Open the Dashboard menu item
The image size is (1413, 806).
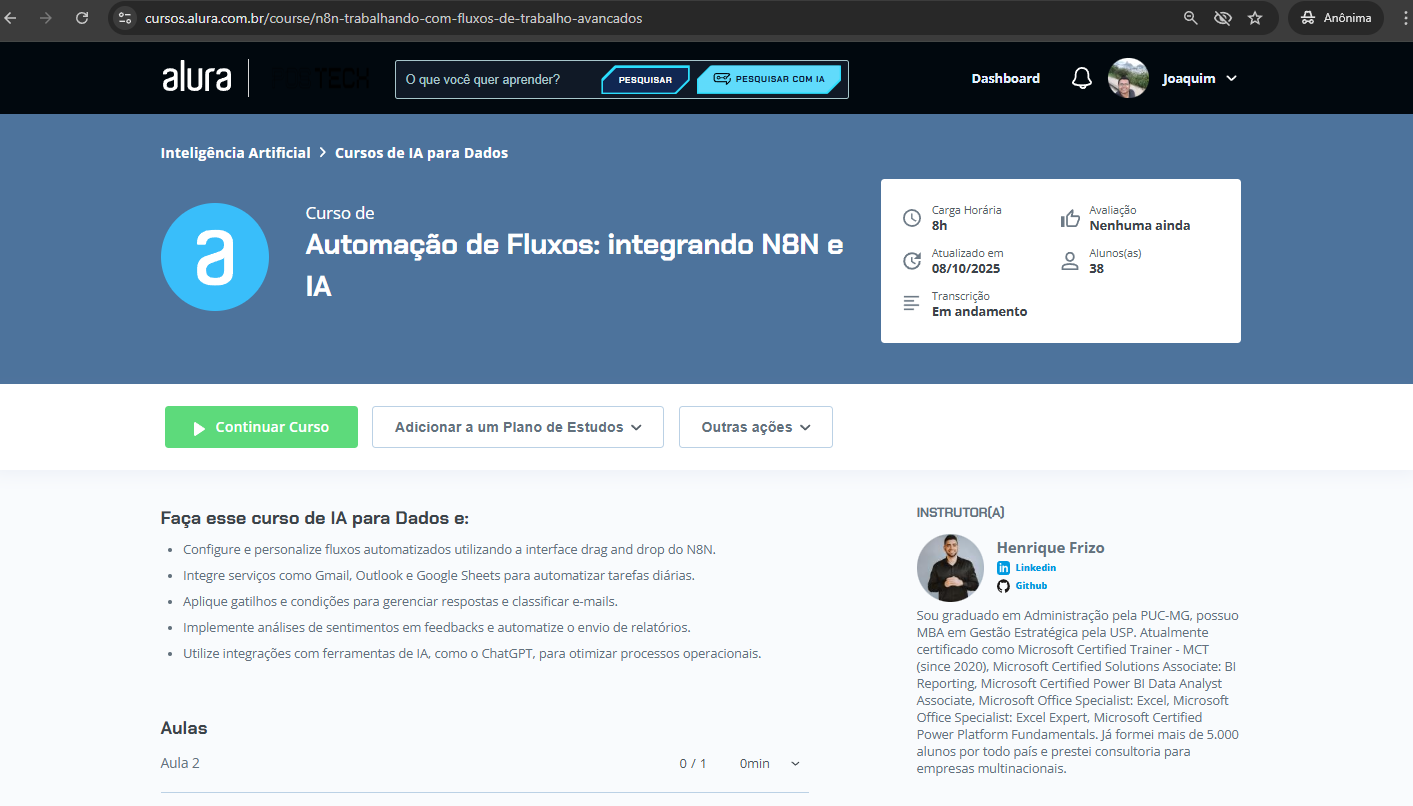coord(1005,79)
